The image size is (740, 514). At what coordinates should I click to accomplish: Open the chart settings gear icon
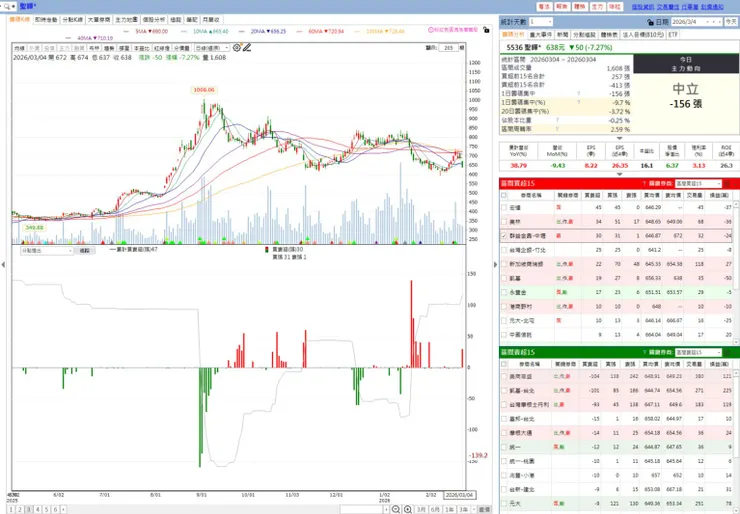237,48
